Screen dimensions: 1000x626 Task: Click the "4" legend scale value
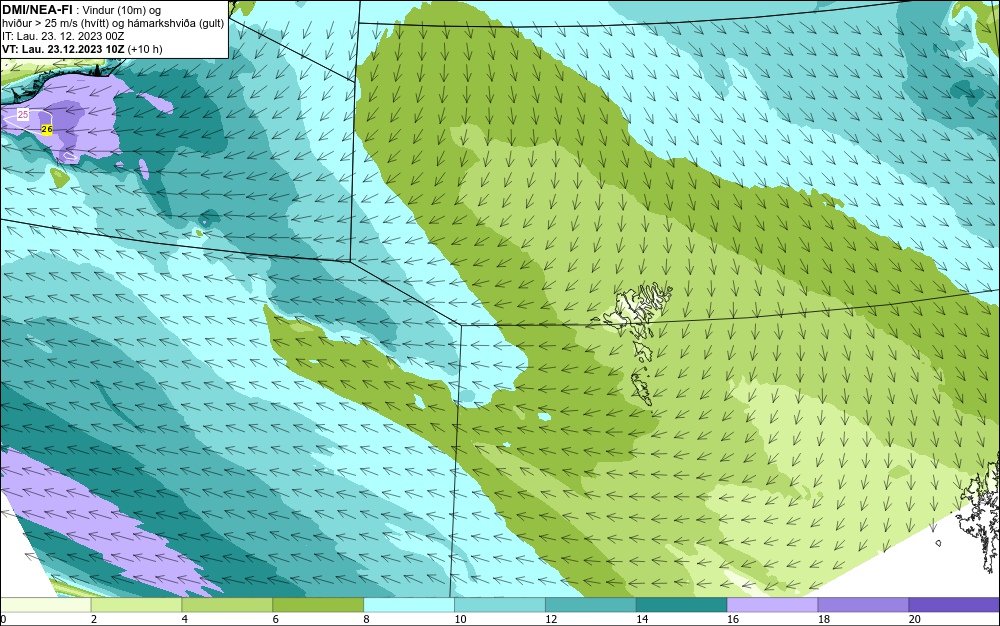click(x=184, y=619)
